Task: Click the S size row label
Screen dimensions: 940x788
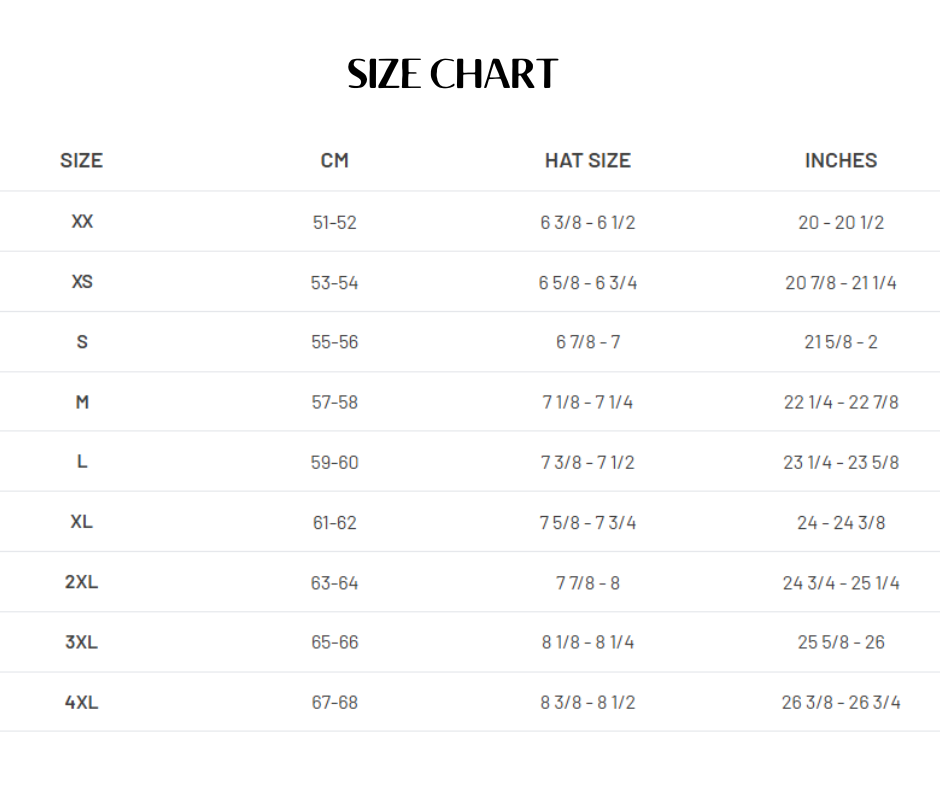Action: coord(82,342)
